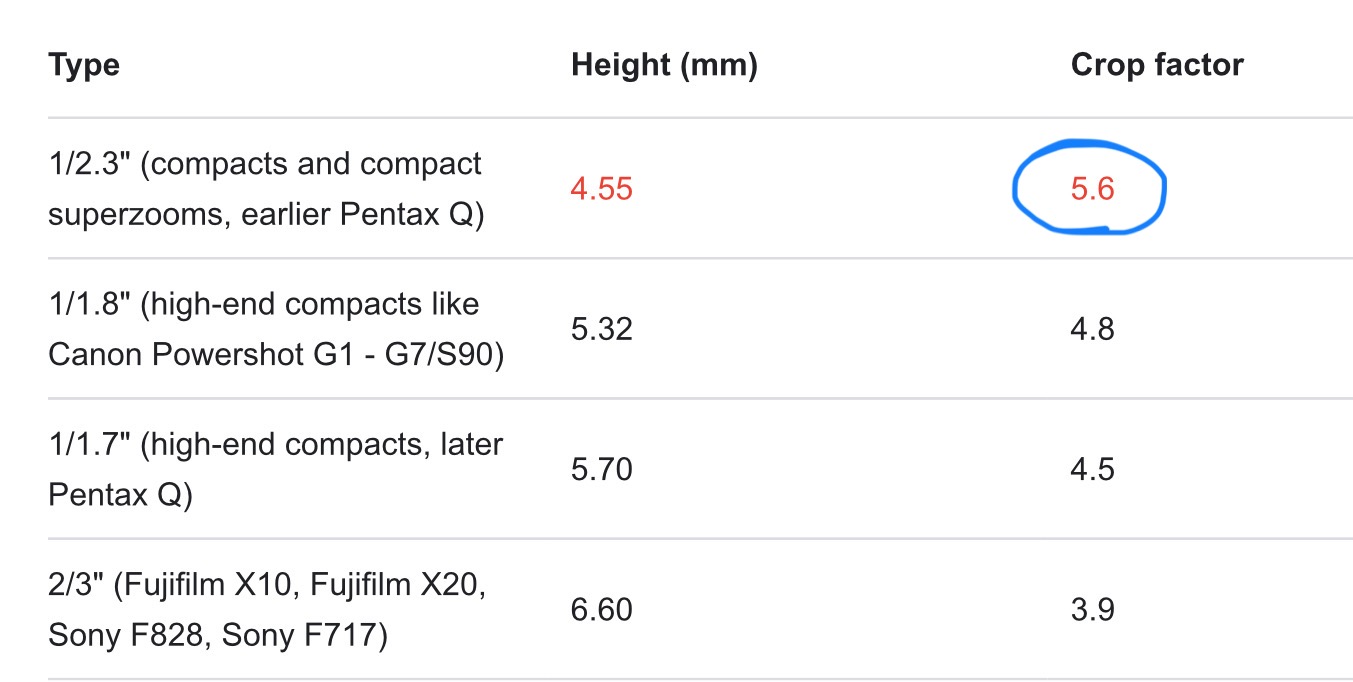Click the 6.60 height value
The height and width of the screenshot is (682, 1353).
[x=602, y=609]
